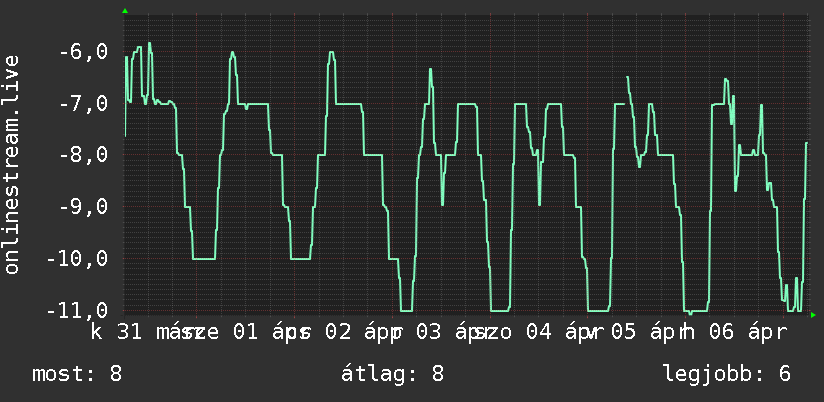
Task: Click the 'v 05 ápr' date label
Action: (634, 333)
